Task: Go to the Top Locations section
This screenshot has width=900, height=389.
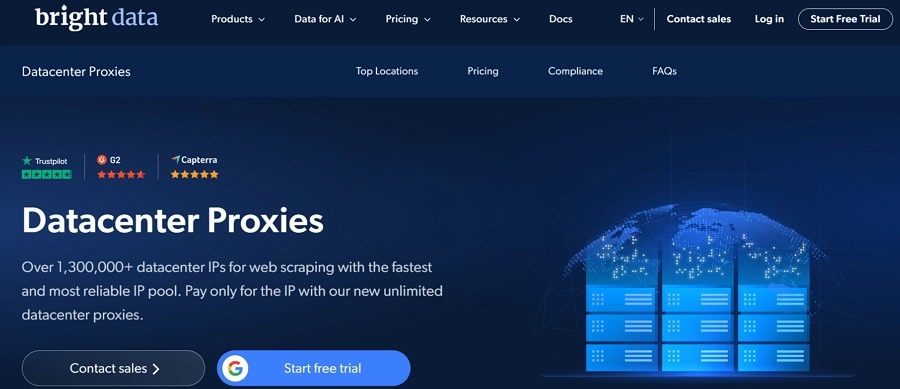Action: [x=387, y=71]
